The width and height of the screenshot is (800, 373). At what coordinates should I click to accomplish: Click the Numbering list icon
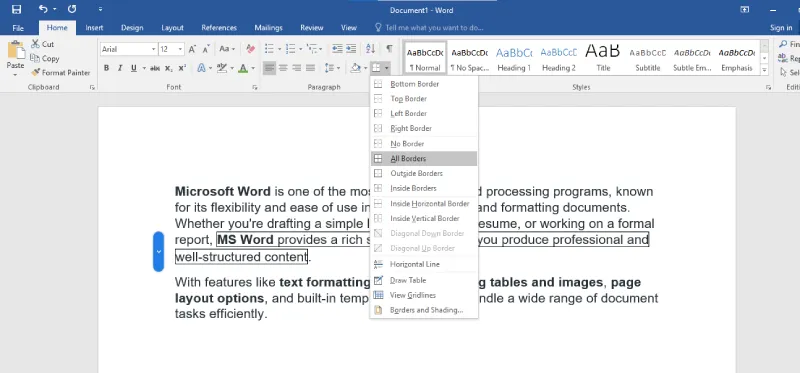(x=291, y=49)
